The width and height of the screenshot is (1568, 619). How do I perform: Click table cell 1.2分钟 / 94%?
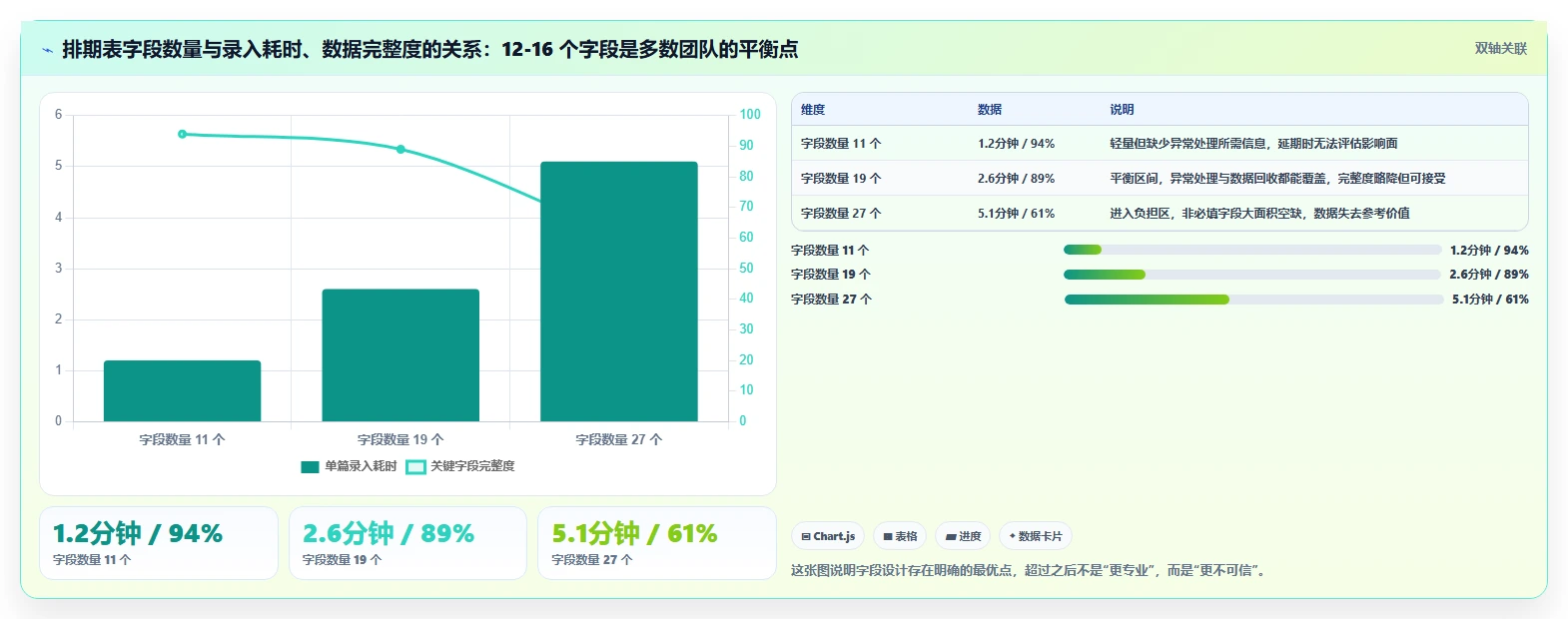pos(1016,144)
